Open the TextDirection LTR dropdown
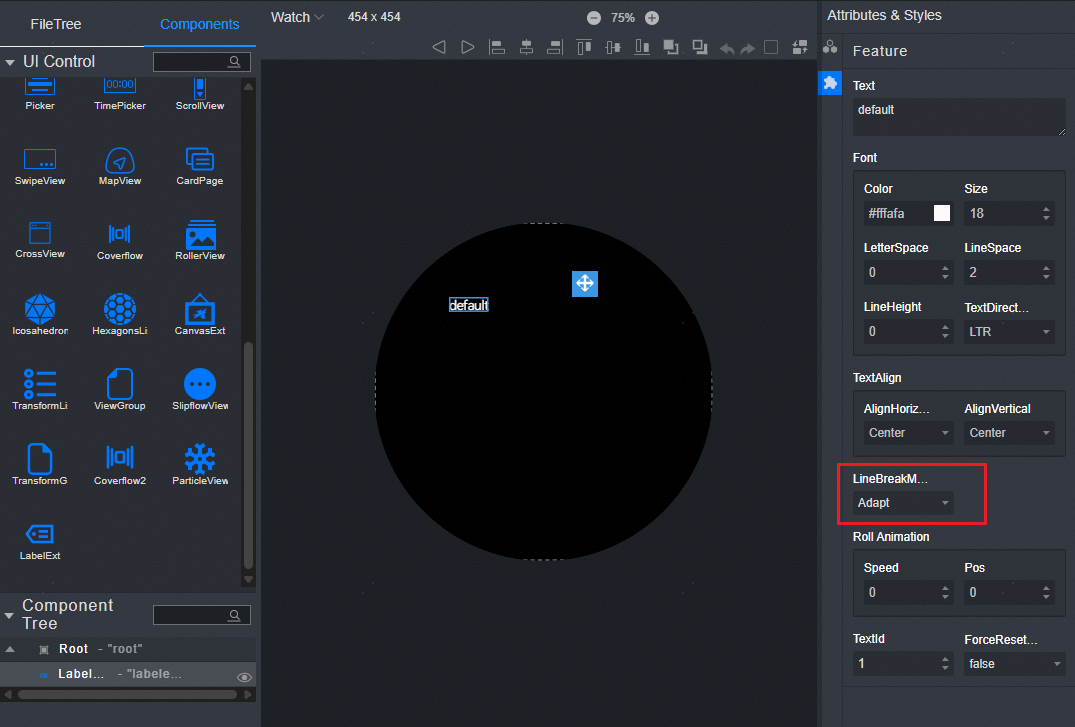The height and width of the screenshot is (727, 1075). [1009, 331]
